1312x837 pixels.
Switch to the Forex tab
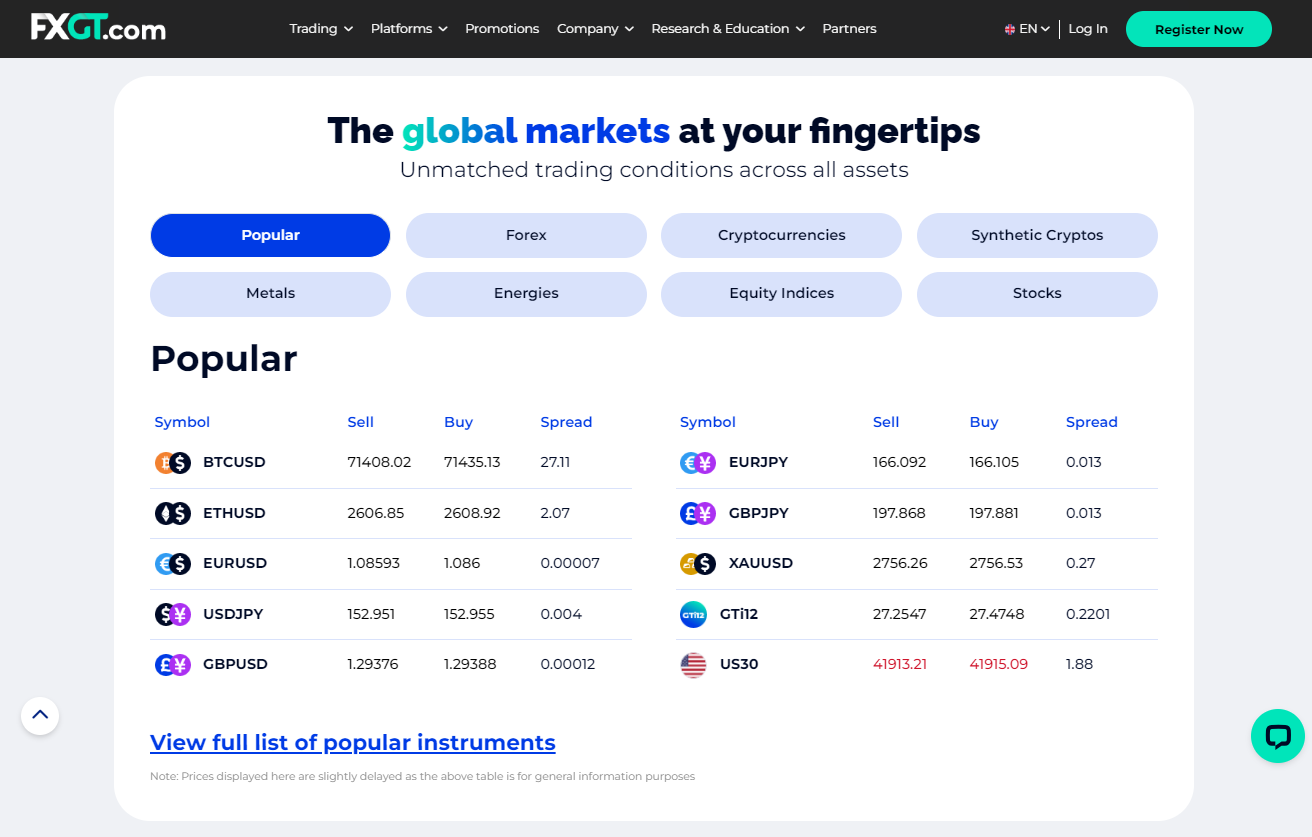click(526, 235)
